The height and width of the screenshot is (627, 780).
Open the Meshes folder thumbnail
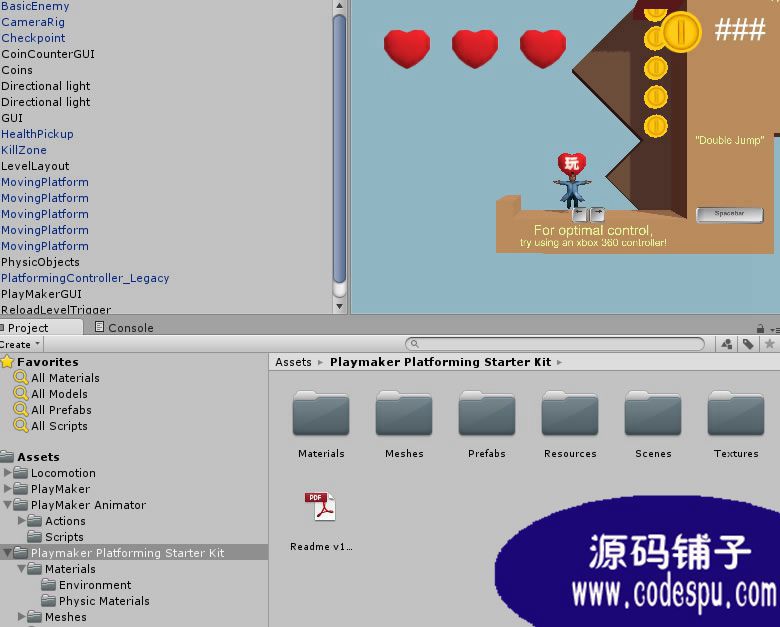(404, 414)
